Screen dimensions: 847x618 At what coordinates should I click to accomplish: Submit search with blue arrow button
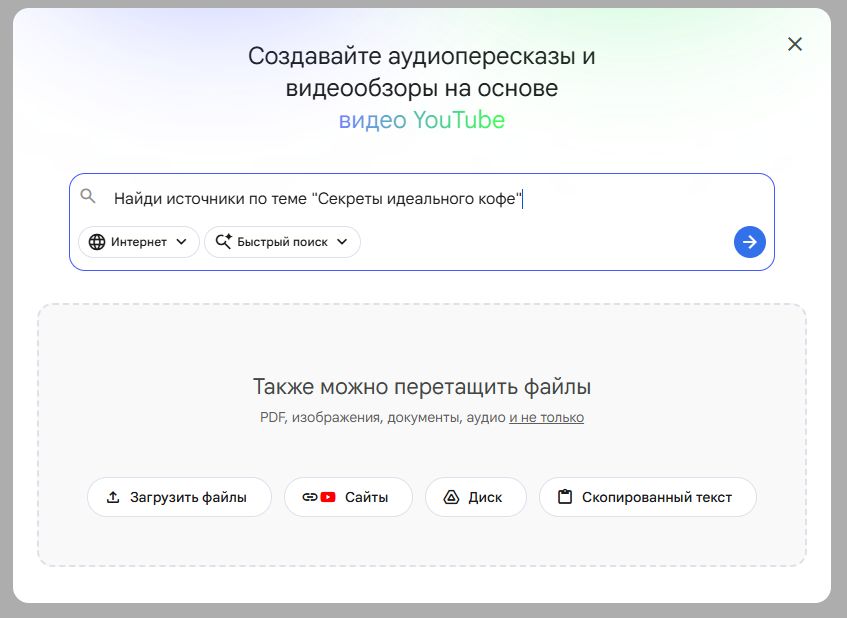[x=749, y=242]
